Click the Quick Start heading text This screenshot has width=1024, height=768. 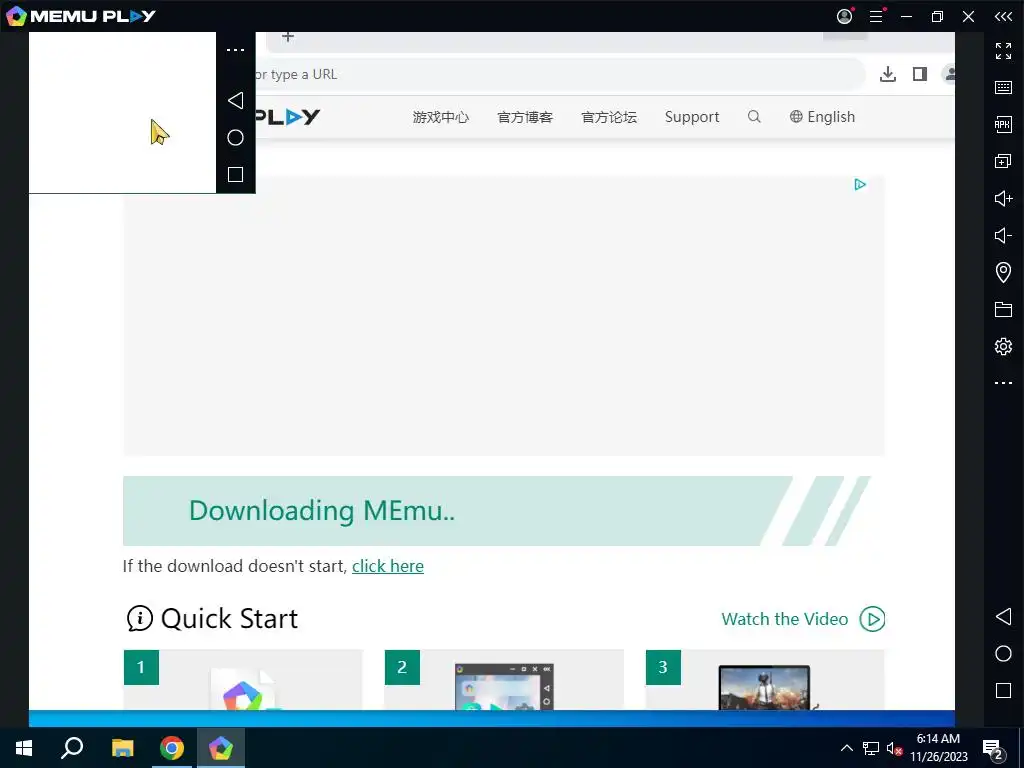tap(229, 618)
